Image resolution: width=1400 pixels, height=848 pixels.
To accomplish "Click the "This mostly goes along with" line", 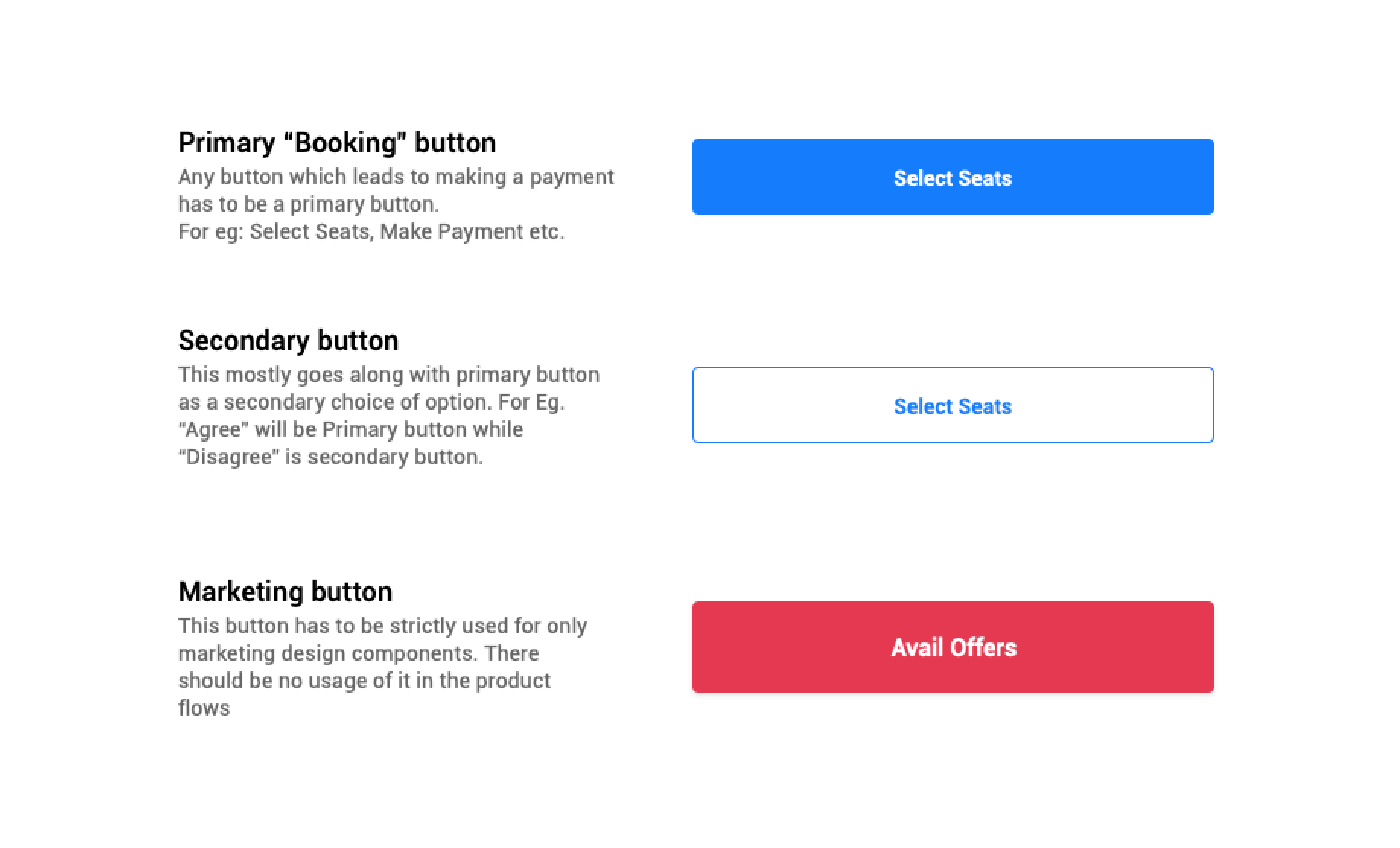I will (x=389, y=375).
